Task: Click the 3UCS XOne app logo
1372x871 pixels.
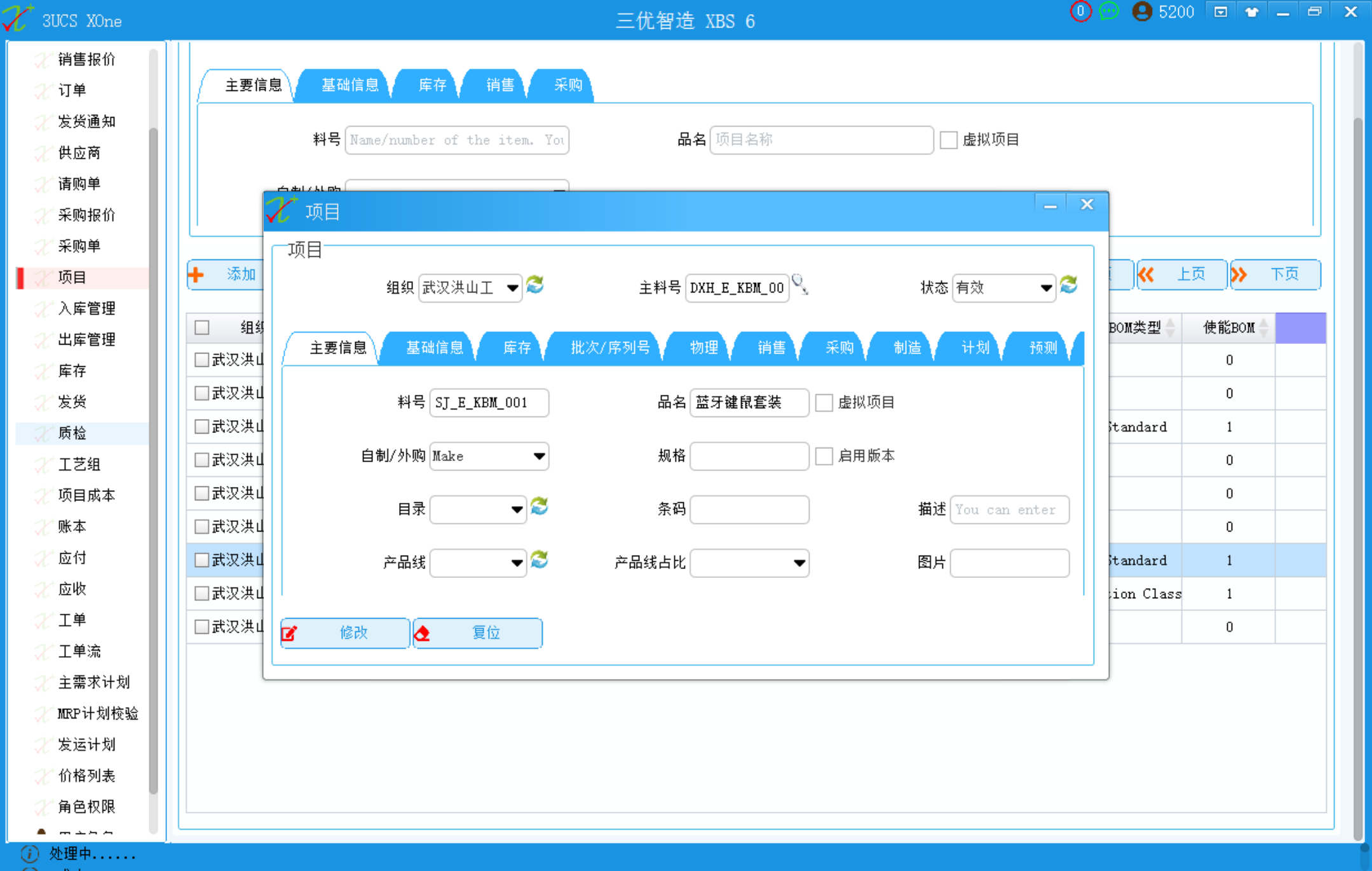Action: pos(17,18)
